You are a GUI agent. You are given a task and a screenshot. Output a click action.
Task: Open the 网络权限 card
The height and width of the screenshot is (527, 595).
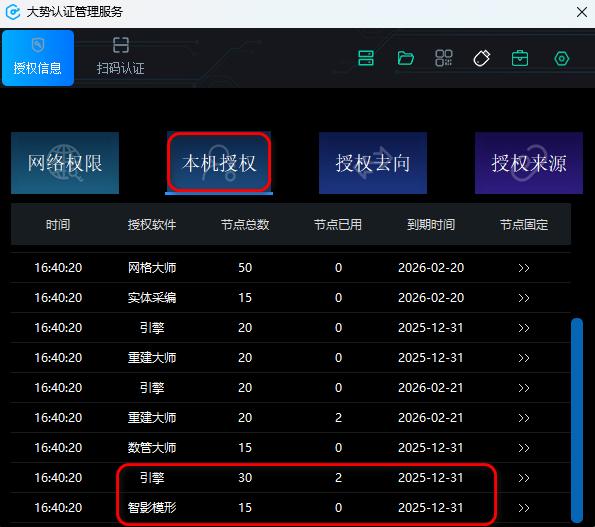coord(65,163)
